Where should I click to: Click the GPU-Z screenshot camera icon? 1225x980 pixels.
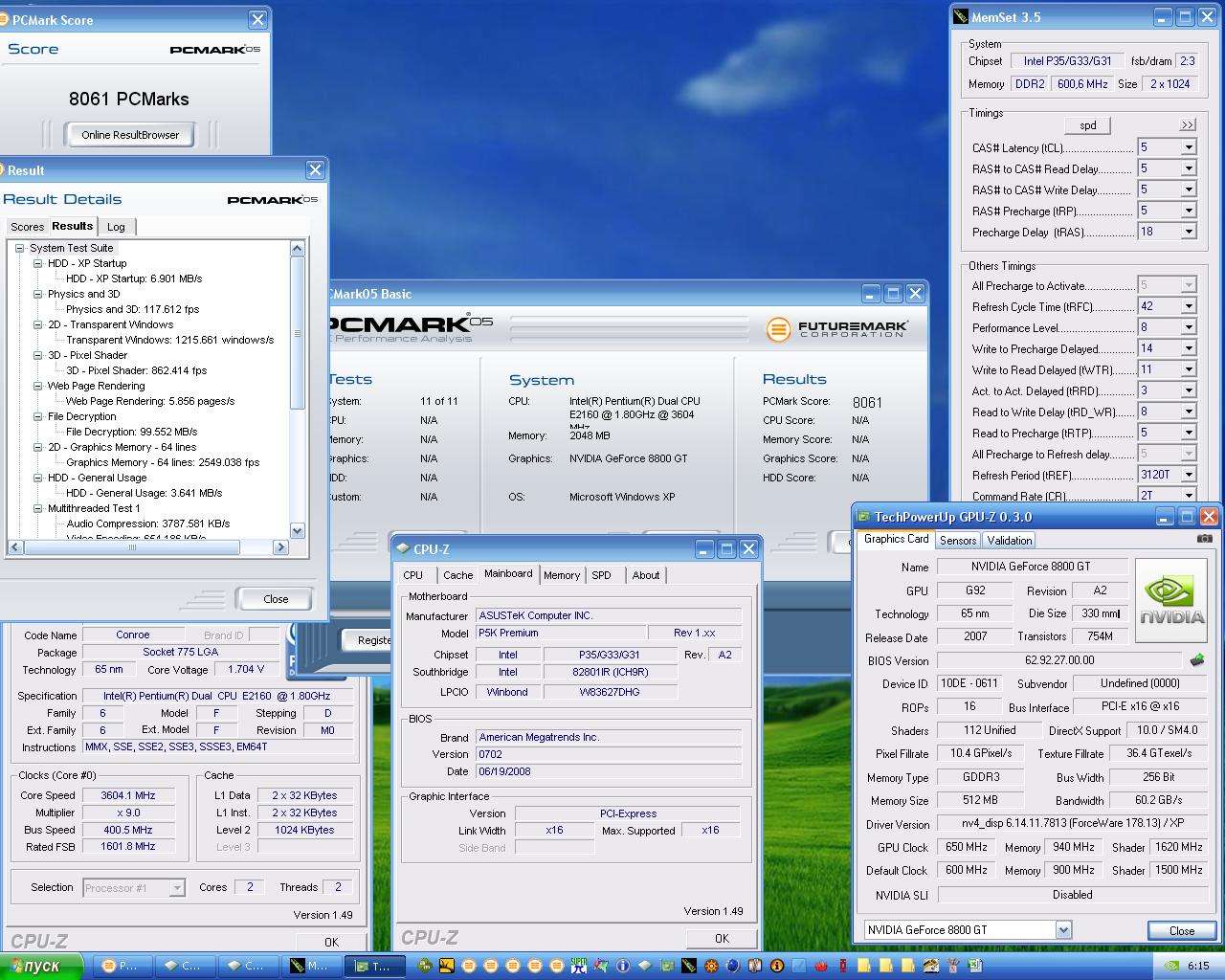coord(1204,539)
